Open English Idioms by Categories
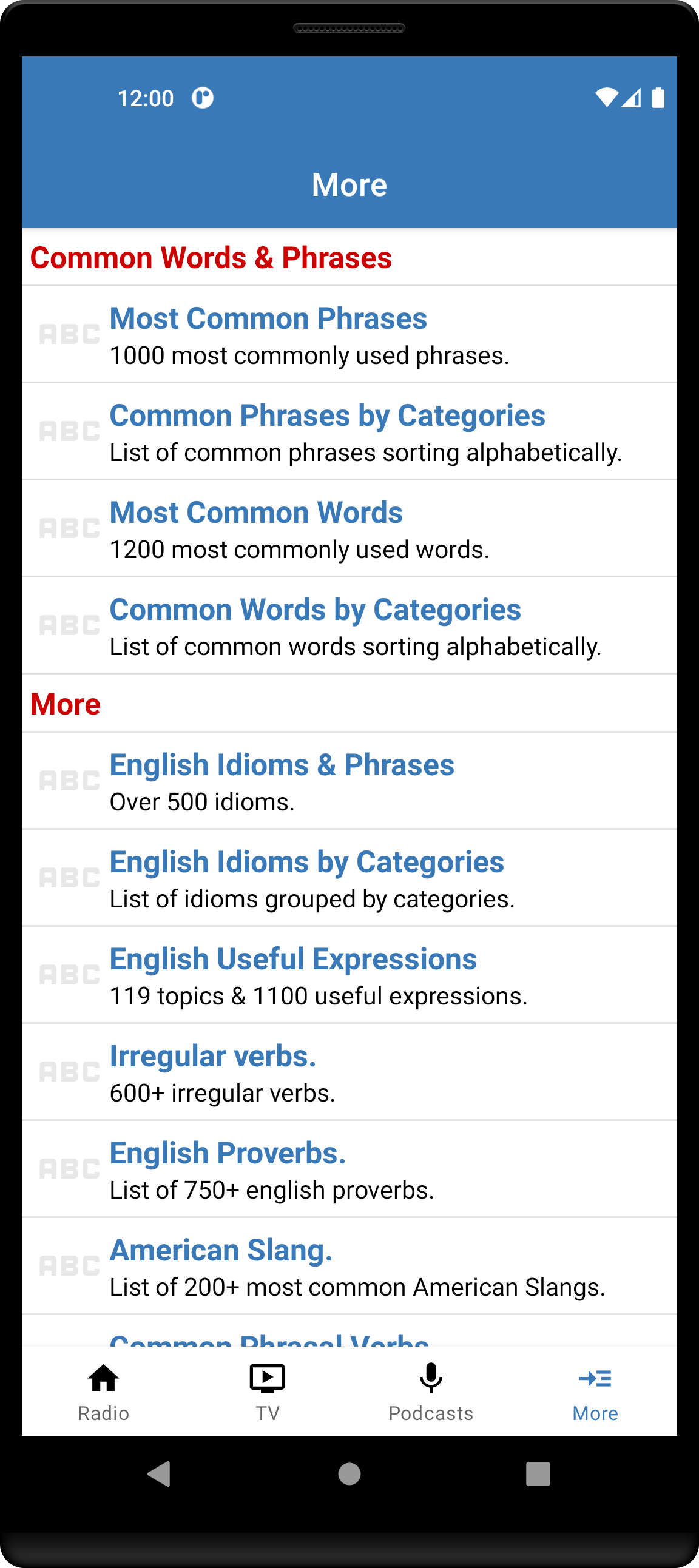 pos(307,862)
